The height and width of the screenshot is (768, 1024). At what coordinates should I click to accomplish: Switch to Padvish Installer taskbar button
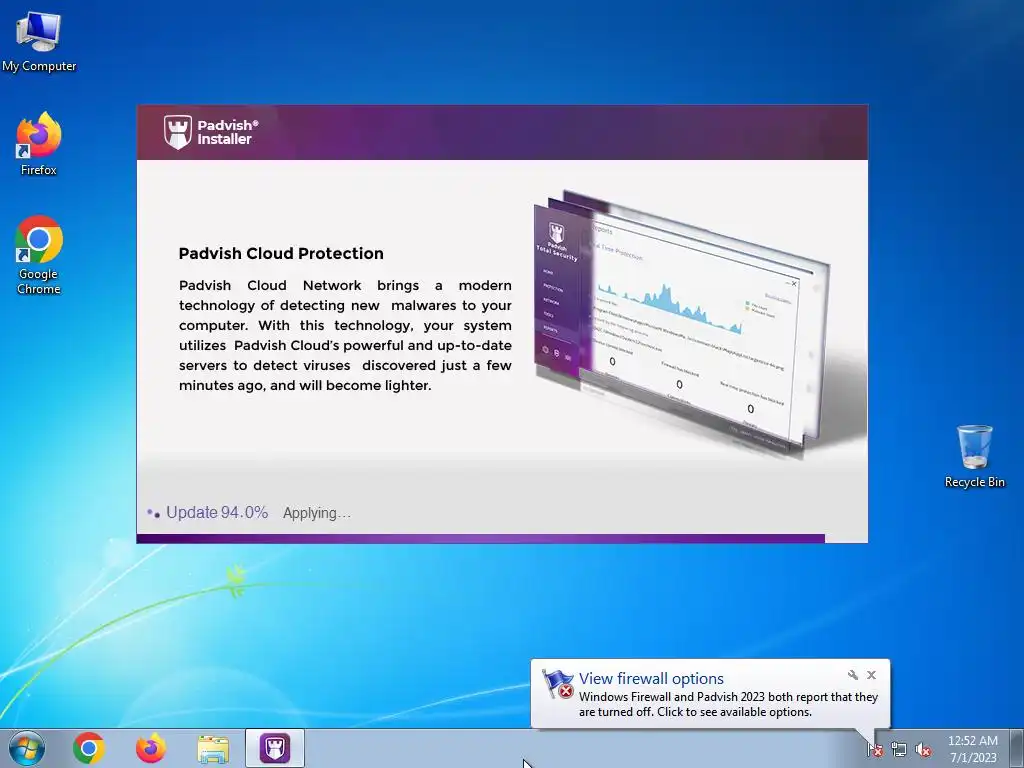coord(275,748)
